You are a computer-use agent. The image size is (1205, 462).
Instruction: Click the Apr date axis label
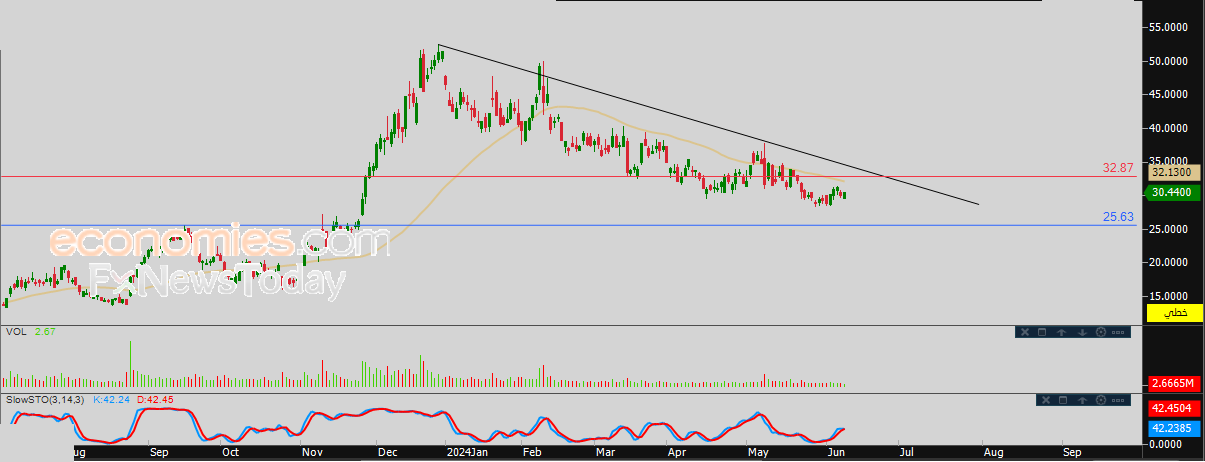[677, 452]
